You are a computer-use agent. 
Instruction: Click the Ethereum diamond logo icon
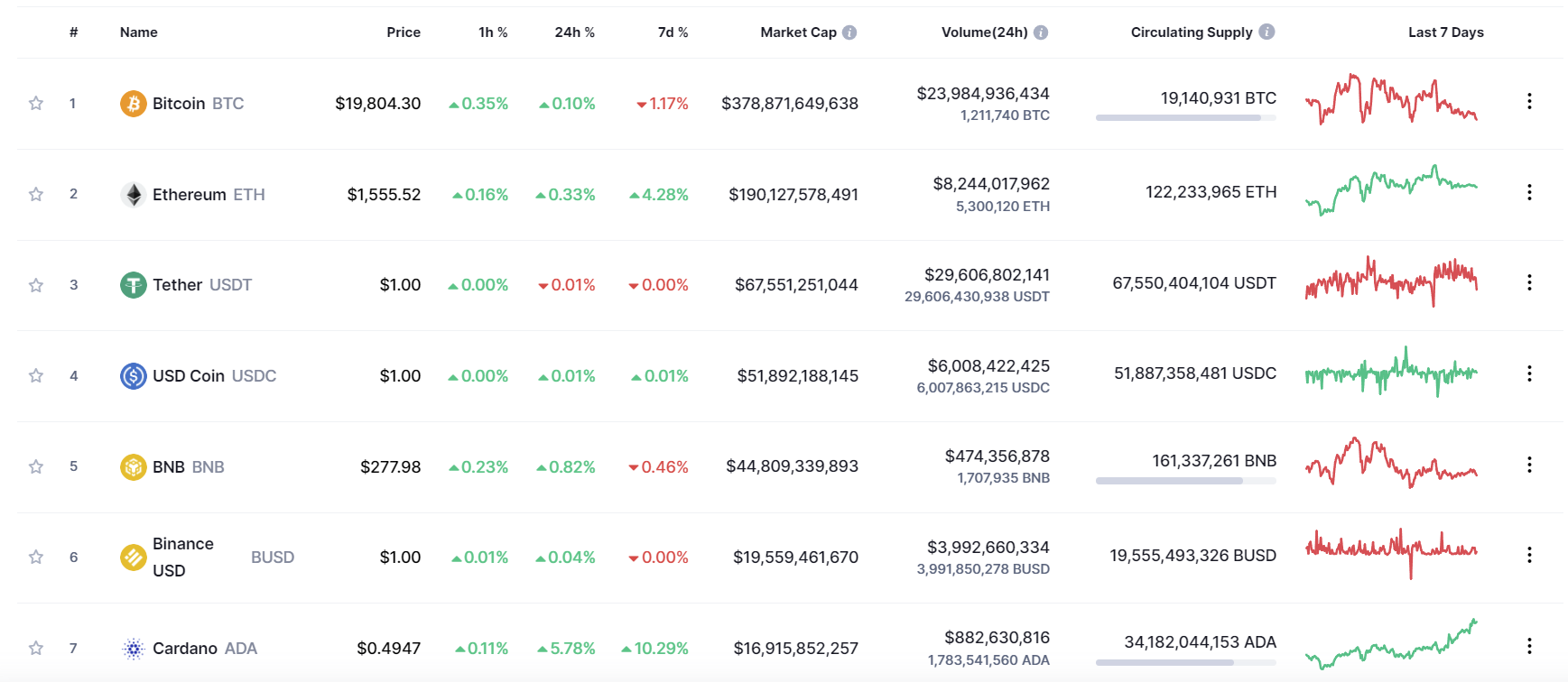click(x=134, y=195)
